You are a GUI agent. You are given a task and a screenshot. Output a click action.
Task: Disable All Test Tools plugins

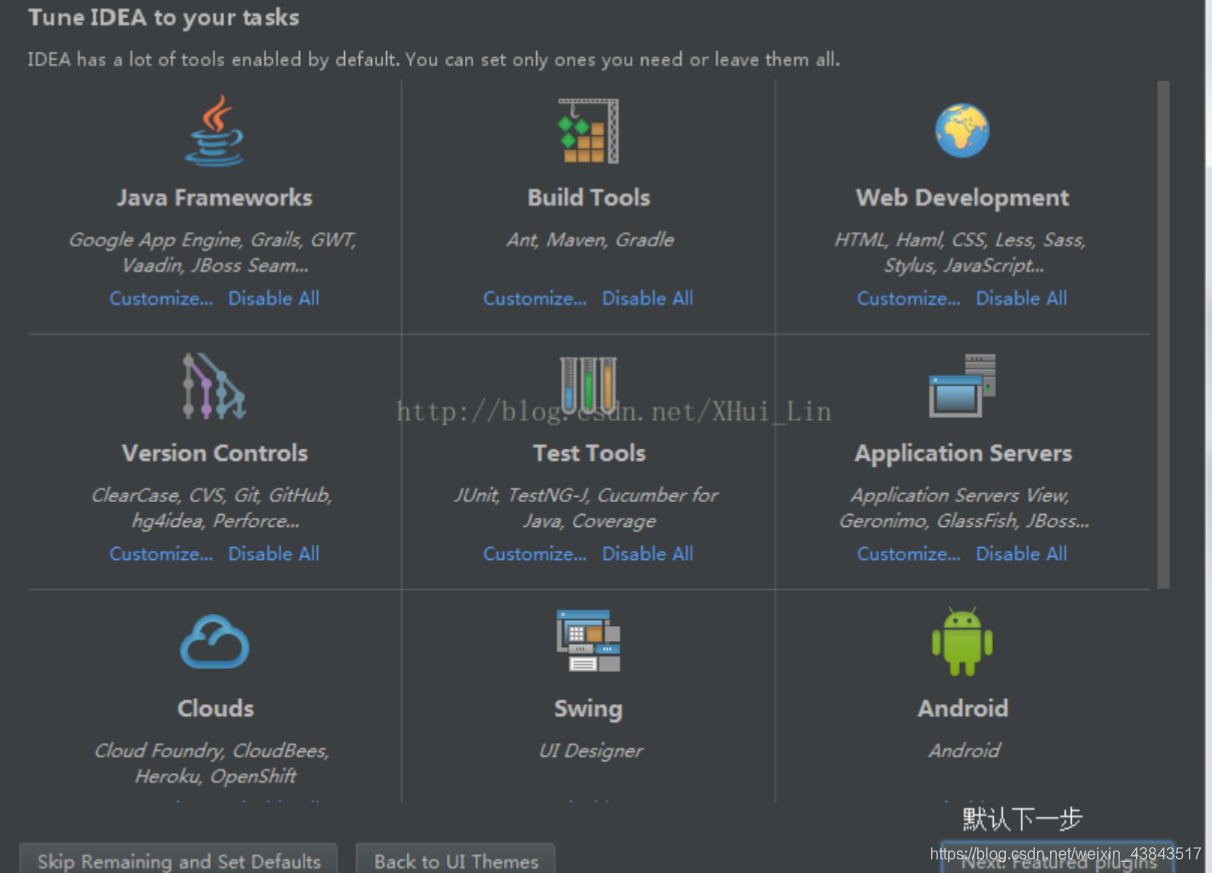tap(648, 553)
